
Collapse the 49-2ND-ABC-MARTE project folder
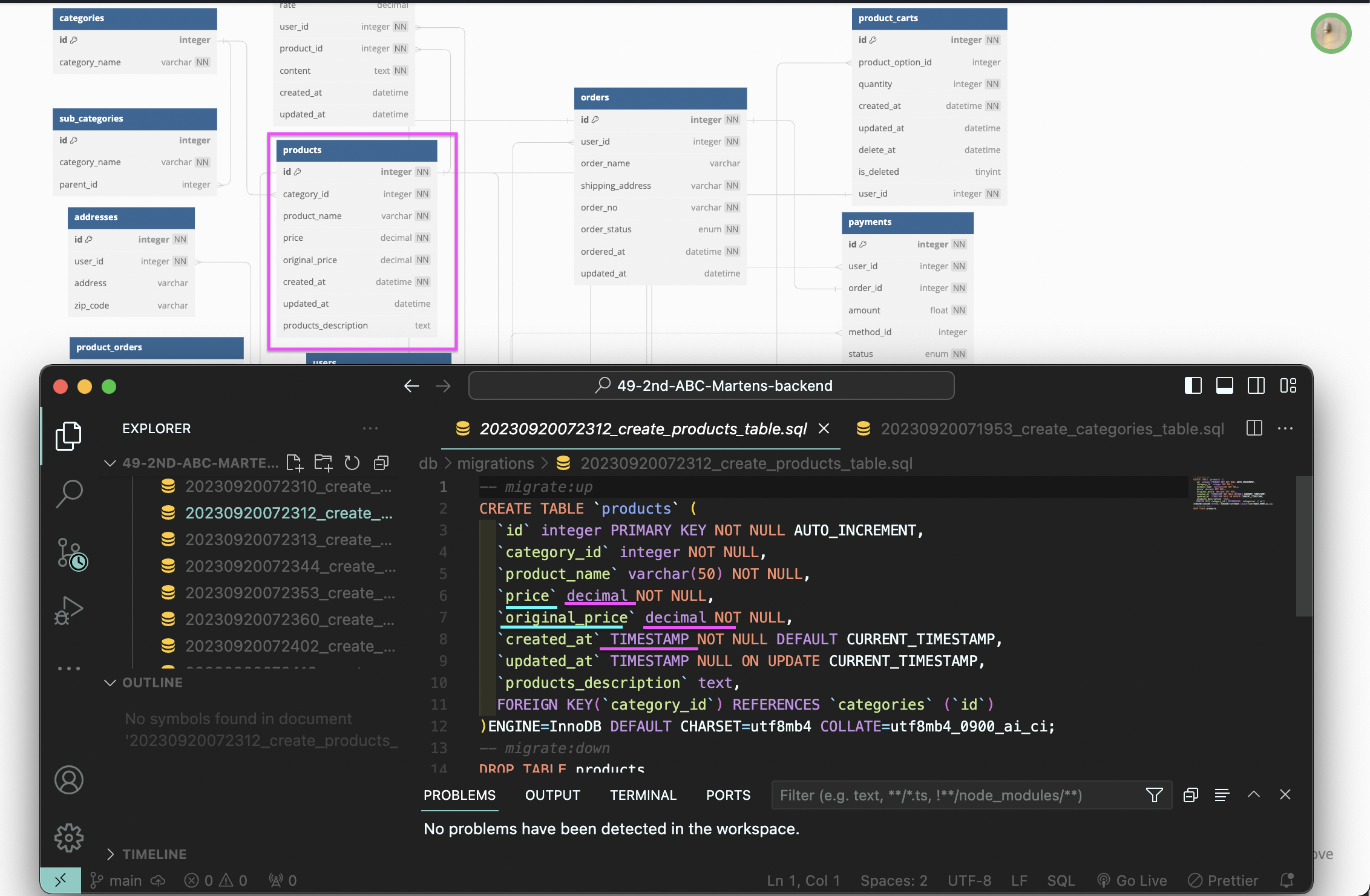[x=110, y=463]
